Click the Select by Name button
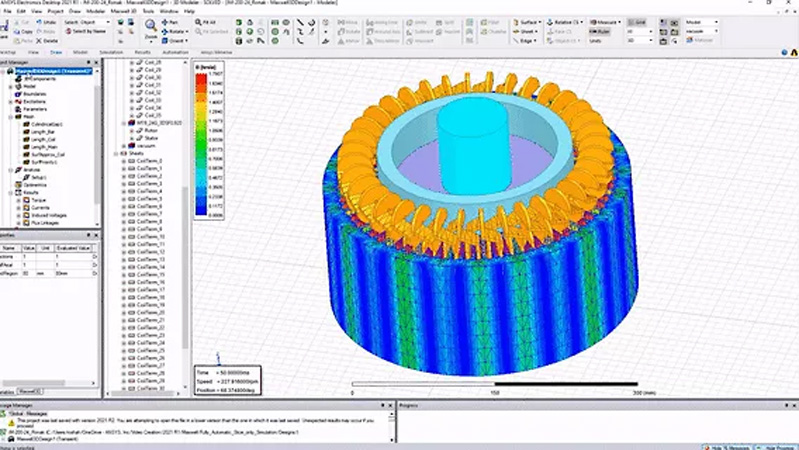 pyautogui.click(x=83, y=31)
